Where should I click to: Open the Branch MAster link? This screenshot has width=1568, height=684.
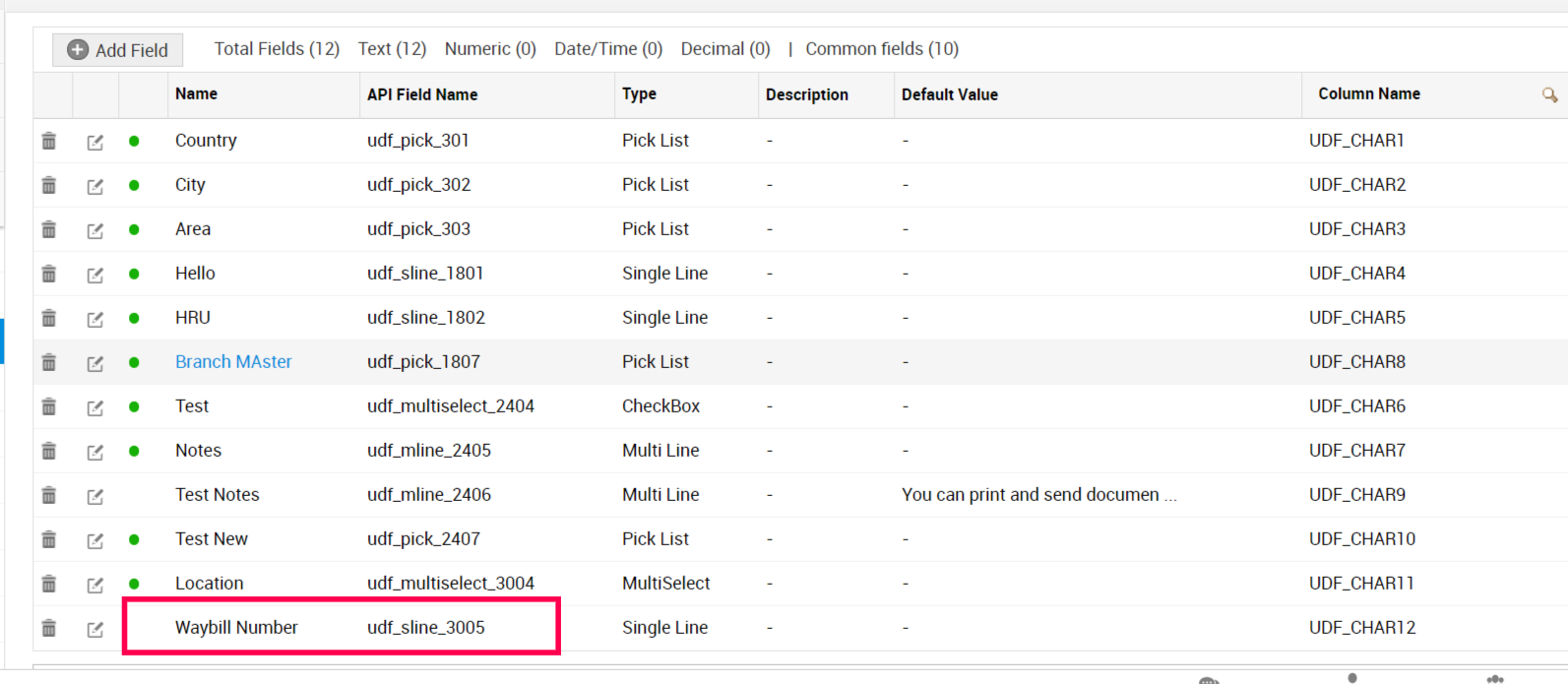(233, 362)
